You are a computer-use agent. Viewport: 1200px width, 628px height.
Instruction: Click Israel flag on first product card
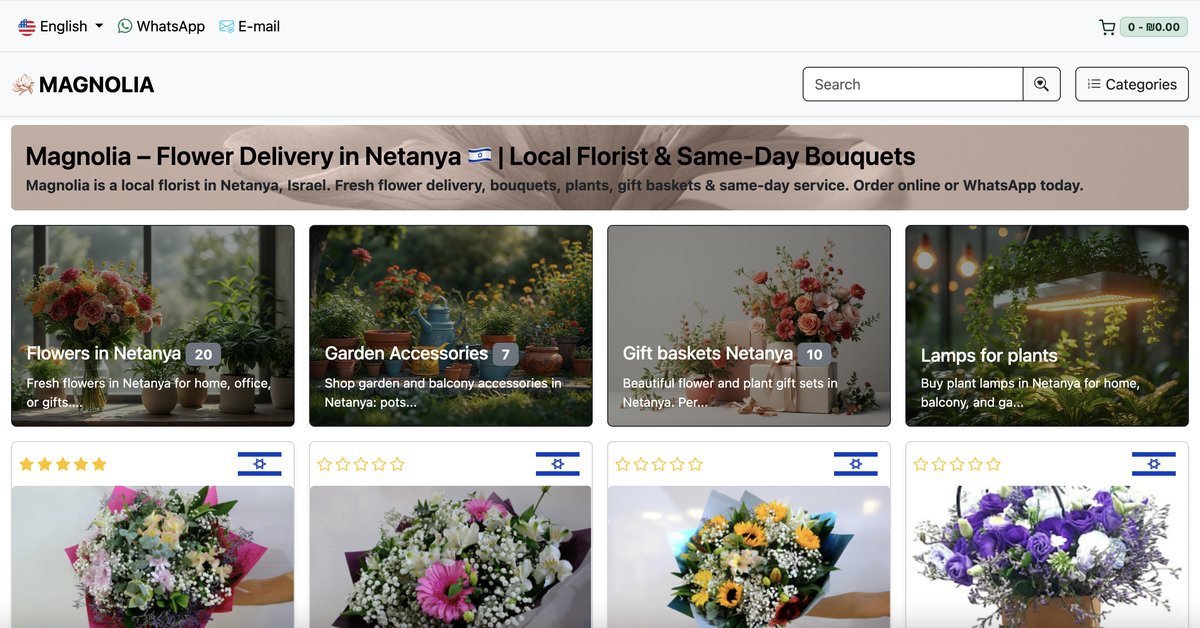pyautogui.click(x=259, y=464)
